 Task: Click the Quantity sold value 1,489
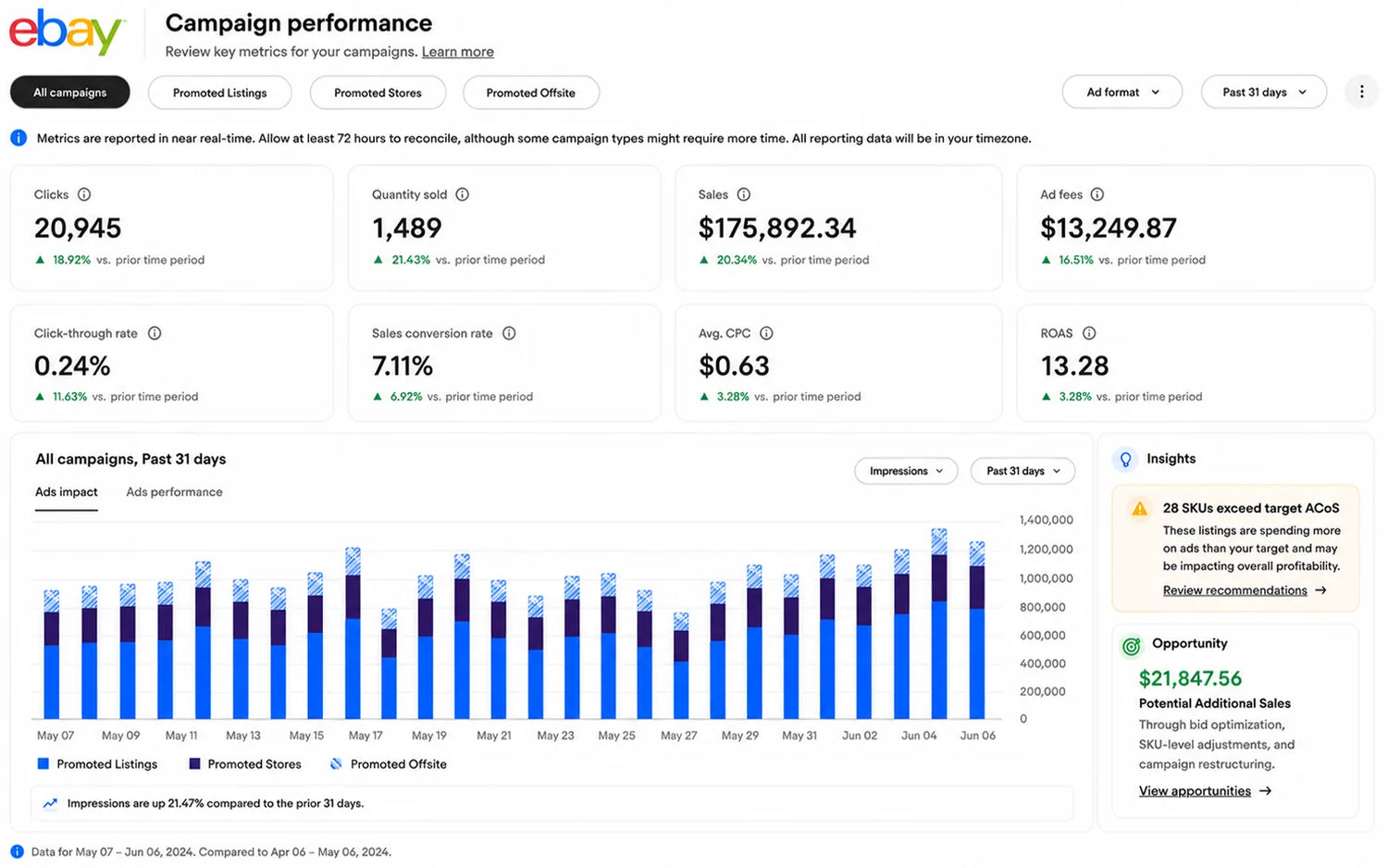407,228
